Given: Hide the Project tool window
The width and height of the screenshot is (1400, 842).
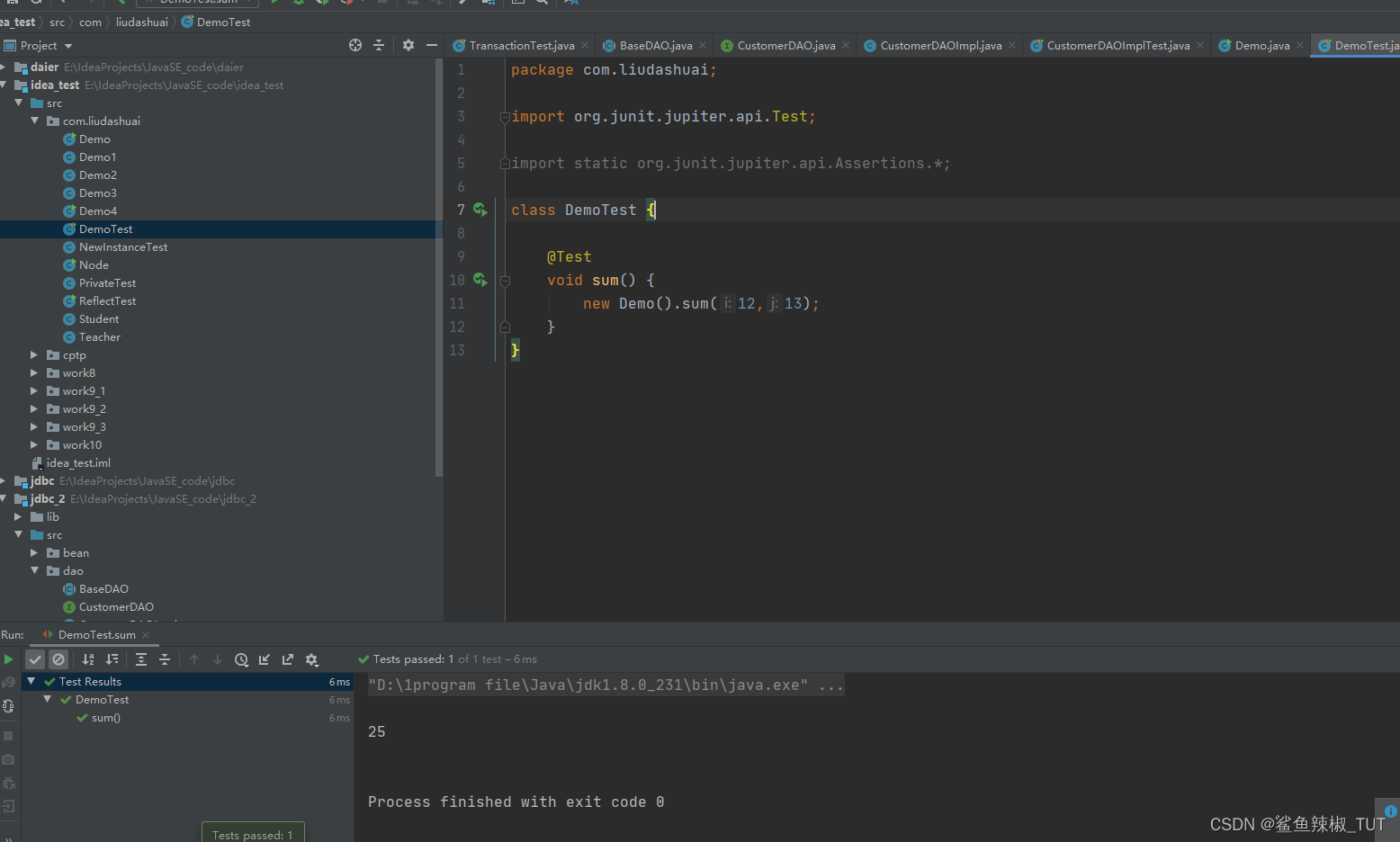Looking at the screenshot, I should click(x=432, y=45).
